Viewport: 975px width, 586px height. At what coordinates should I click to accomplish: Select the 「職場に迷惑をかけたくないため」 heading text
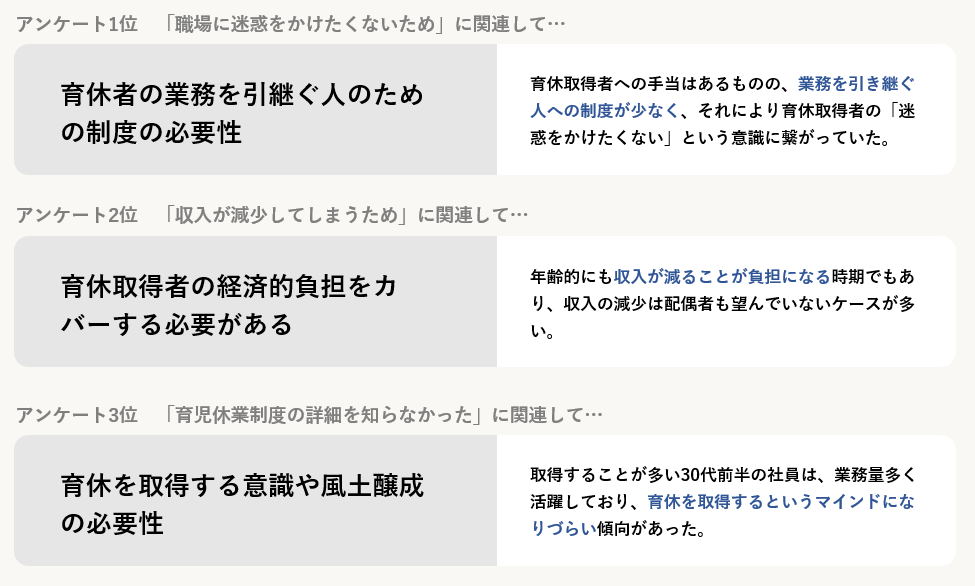click(x=307, y=23)
